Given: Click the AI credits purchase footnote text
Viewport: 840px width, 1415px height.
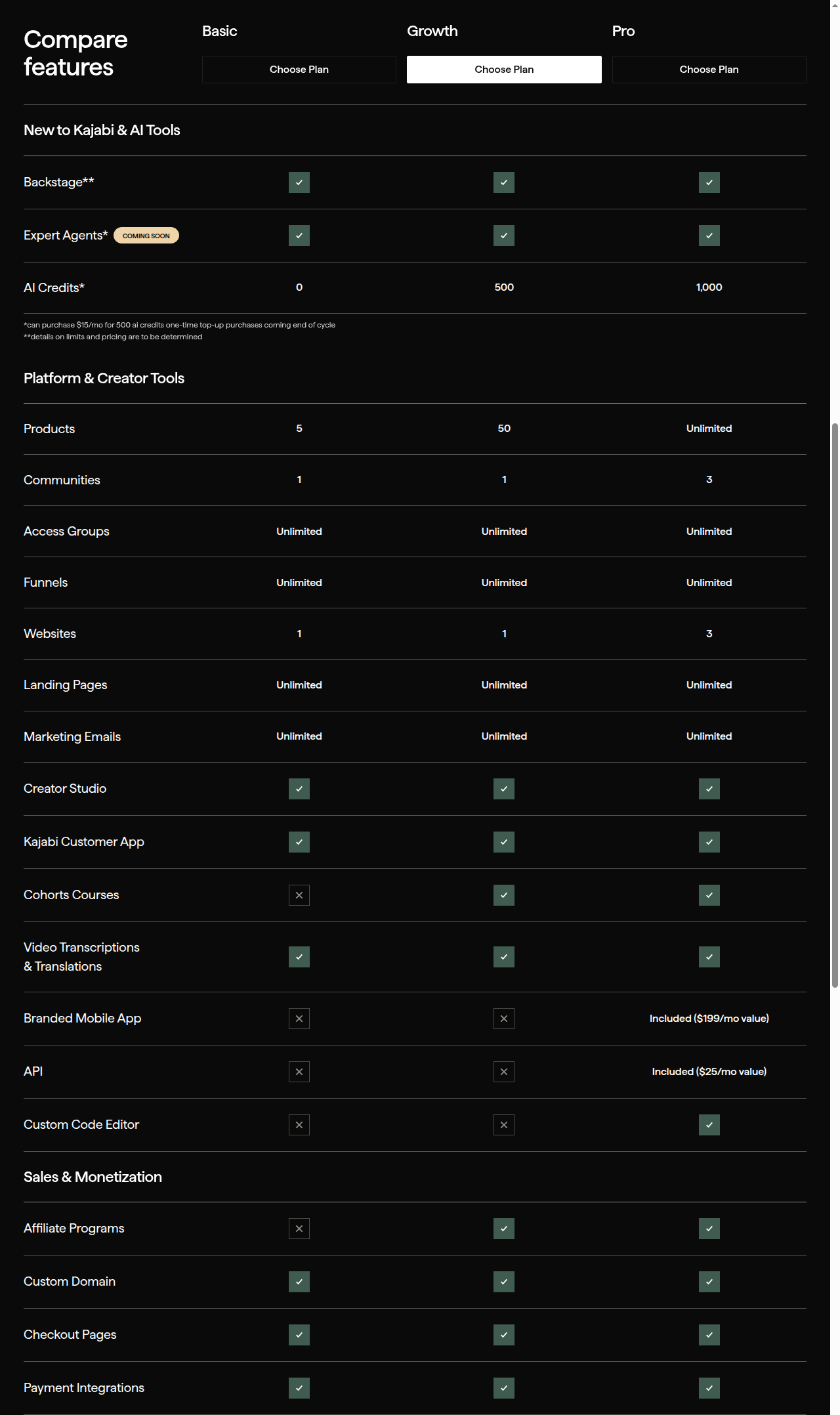Looking at the screenshot, I should click(179, 325).
